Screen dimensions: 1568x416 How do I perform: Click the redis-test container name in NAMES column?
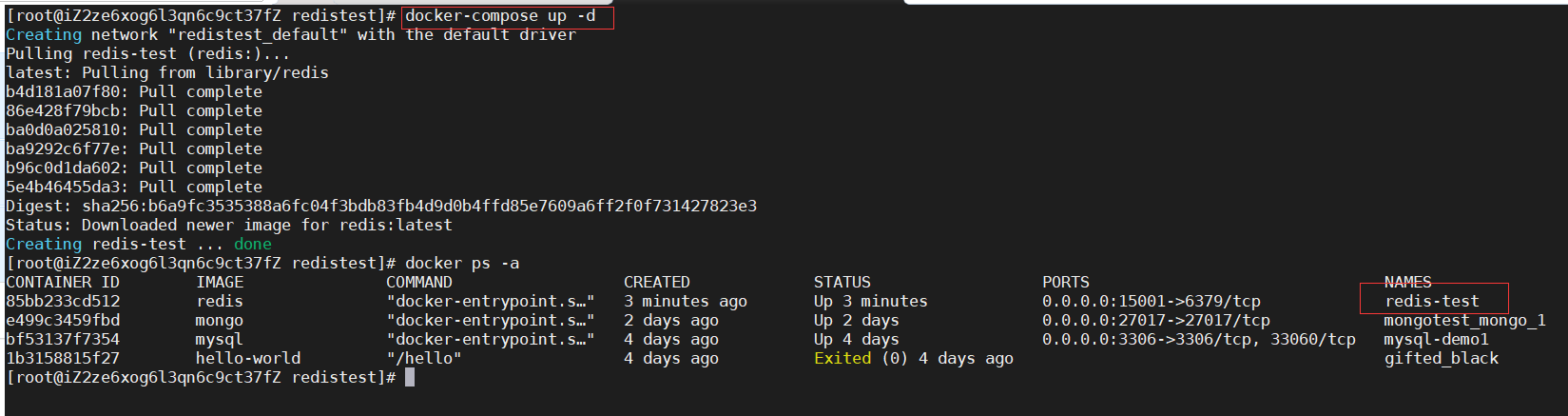pyautogui.click(x=1432, y=301)
